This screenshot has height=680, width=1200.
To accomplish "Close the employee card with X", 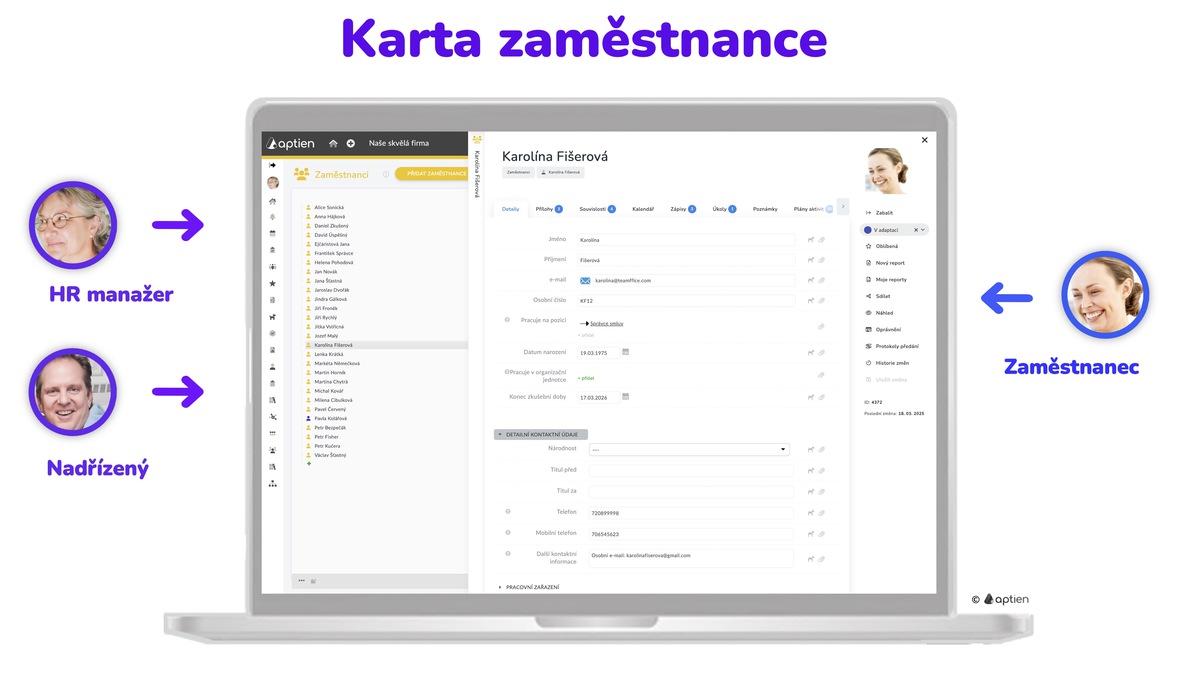I will tap(924, 141).
